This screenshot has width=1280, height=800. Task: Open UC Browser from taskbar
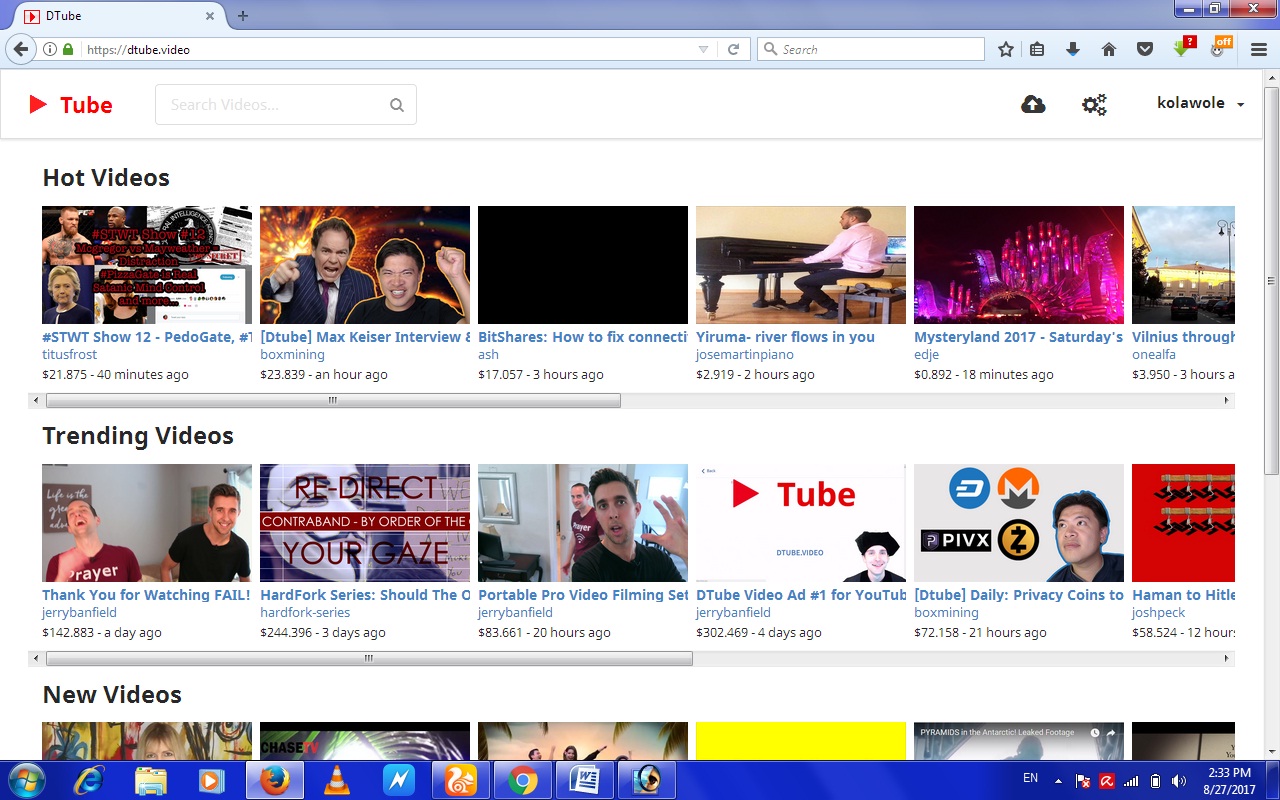click(461, 780)
